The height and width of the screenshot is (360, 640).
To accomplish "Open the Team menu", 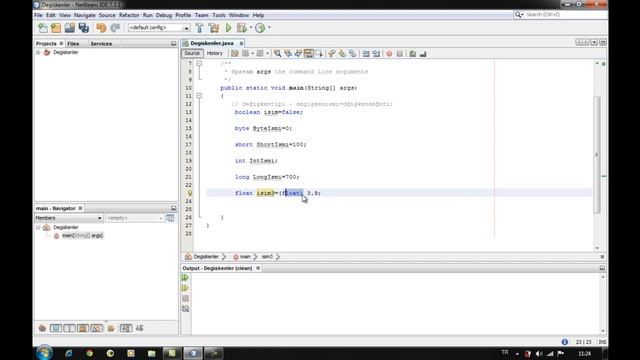I will (x=202, y=15).
